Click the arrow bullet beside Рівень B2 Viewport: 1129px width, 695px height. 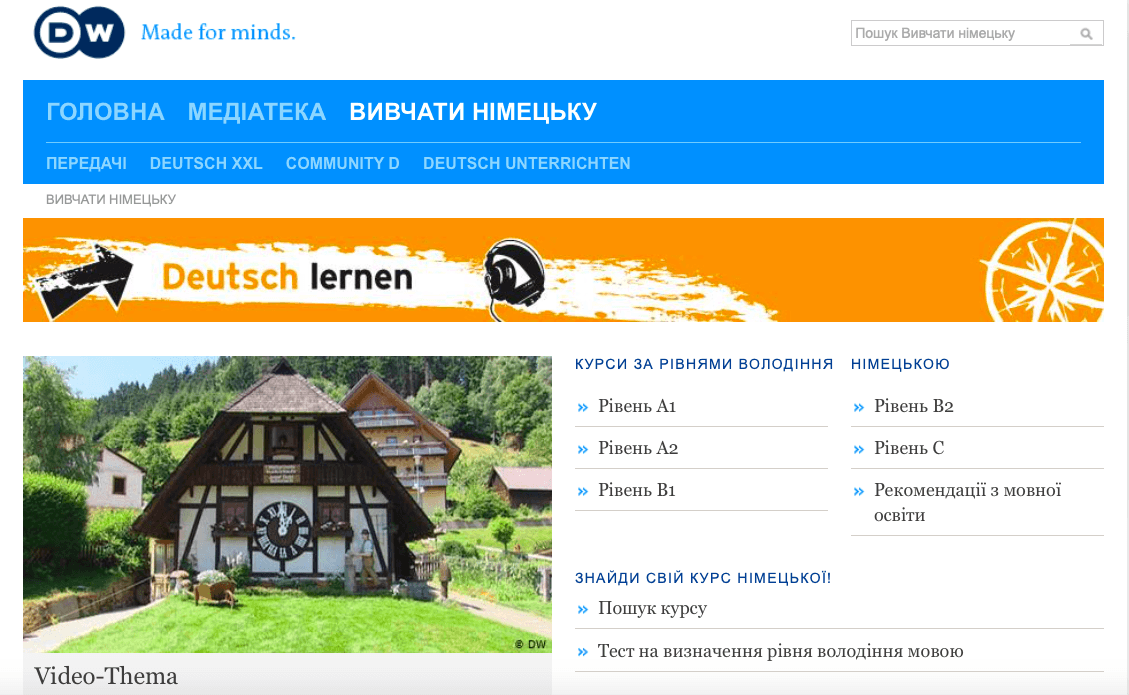point(858,407)
